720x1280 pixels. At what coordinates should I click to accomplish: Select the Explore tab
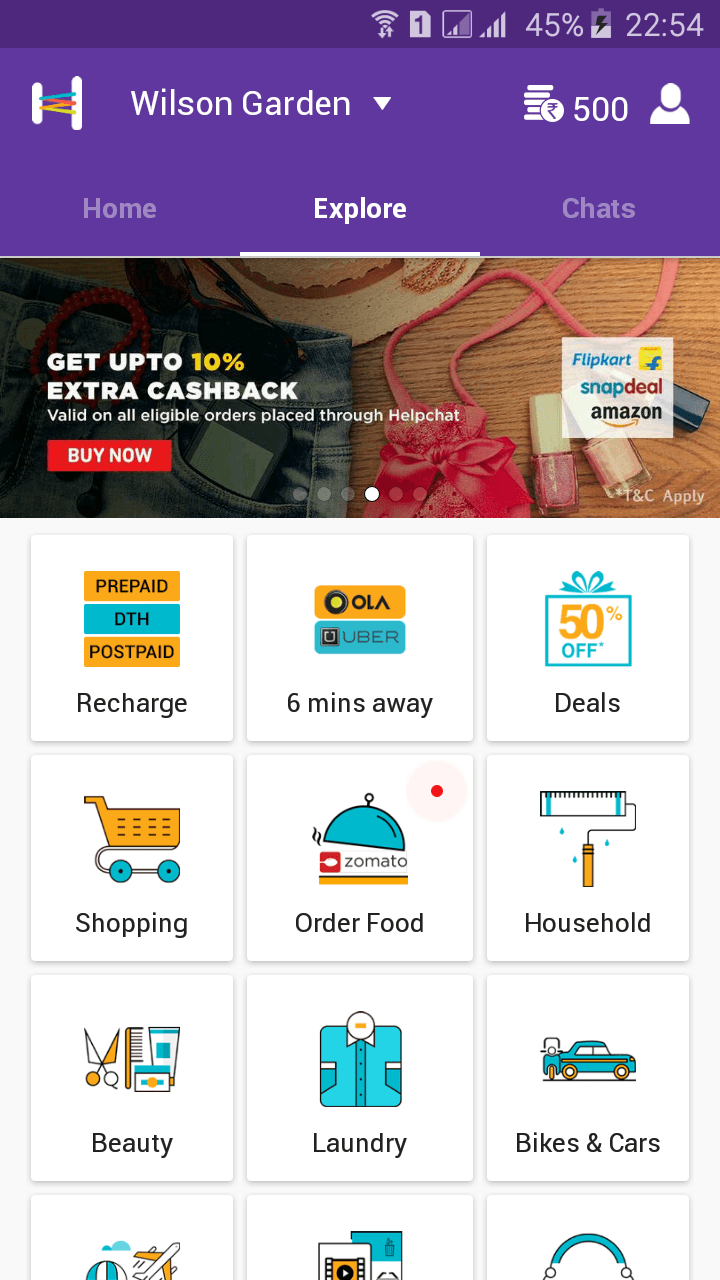tap(360, 208)
